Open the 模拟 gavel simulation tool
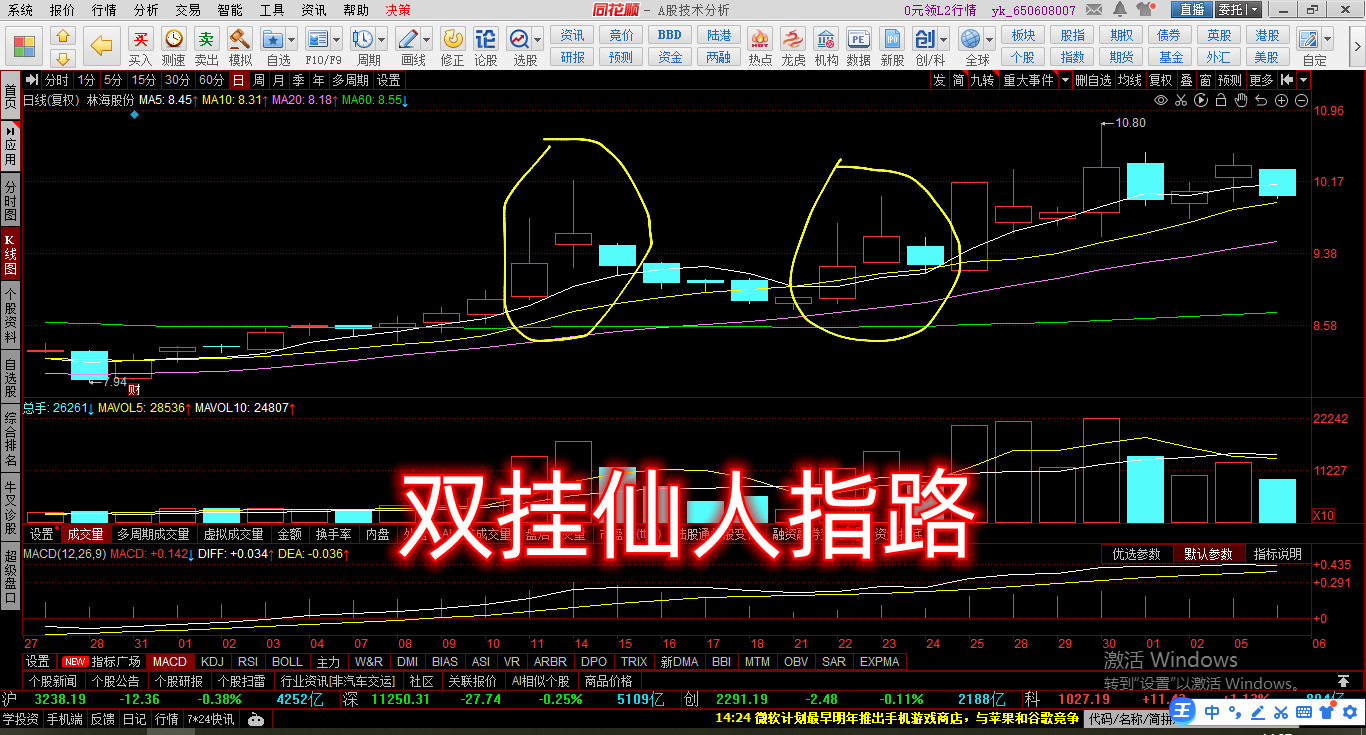Viewport: 1366px width, 735px height. click(x=240, y=45)
